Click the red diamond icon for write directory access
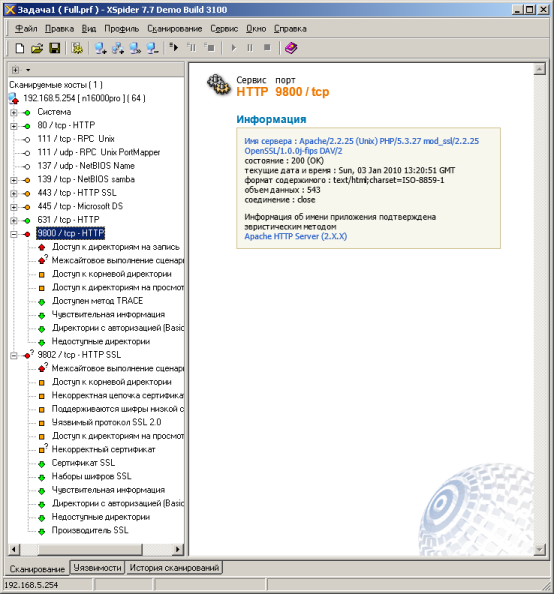Screen dimensions: 554x594 coord(42,247)
